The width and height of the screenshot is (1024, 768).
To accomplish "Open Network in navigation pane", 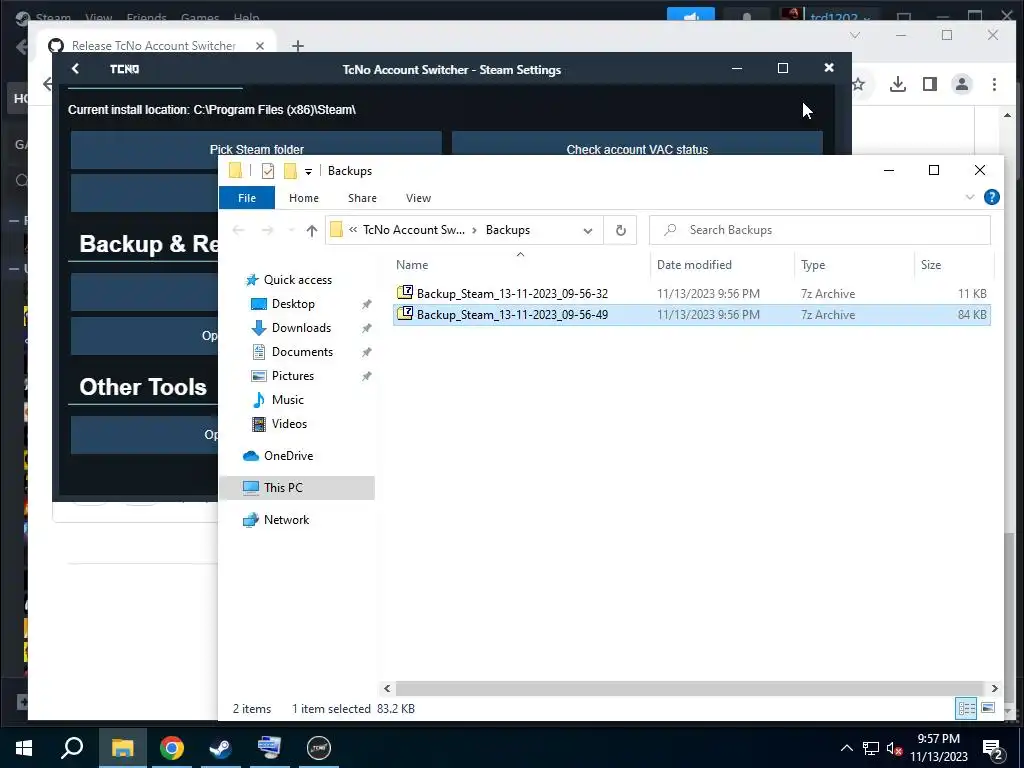I will (x=286, y=520).
